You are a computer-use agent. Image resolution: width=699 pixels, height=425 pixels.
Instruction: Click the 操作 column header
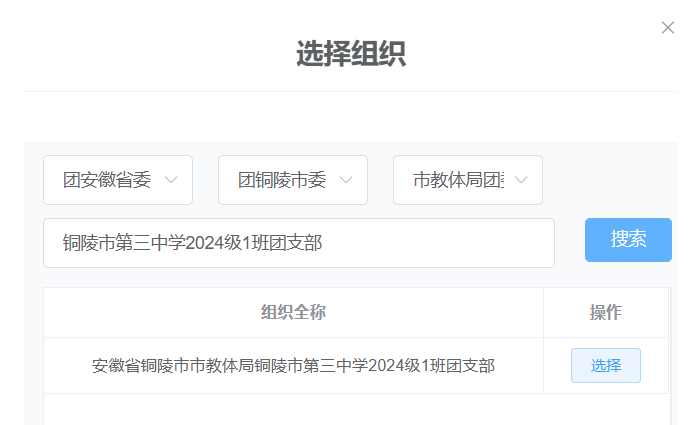(605, 313)
